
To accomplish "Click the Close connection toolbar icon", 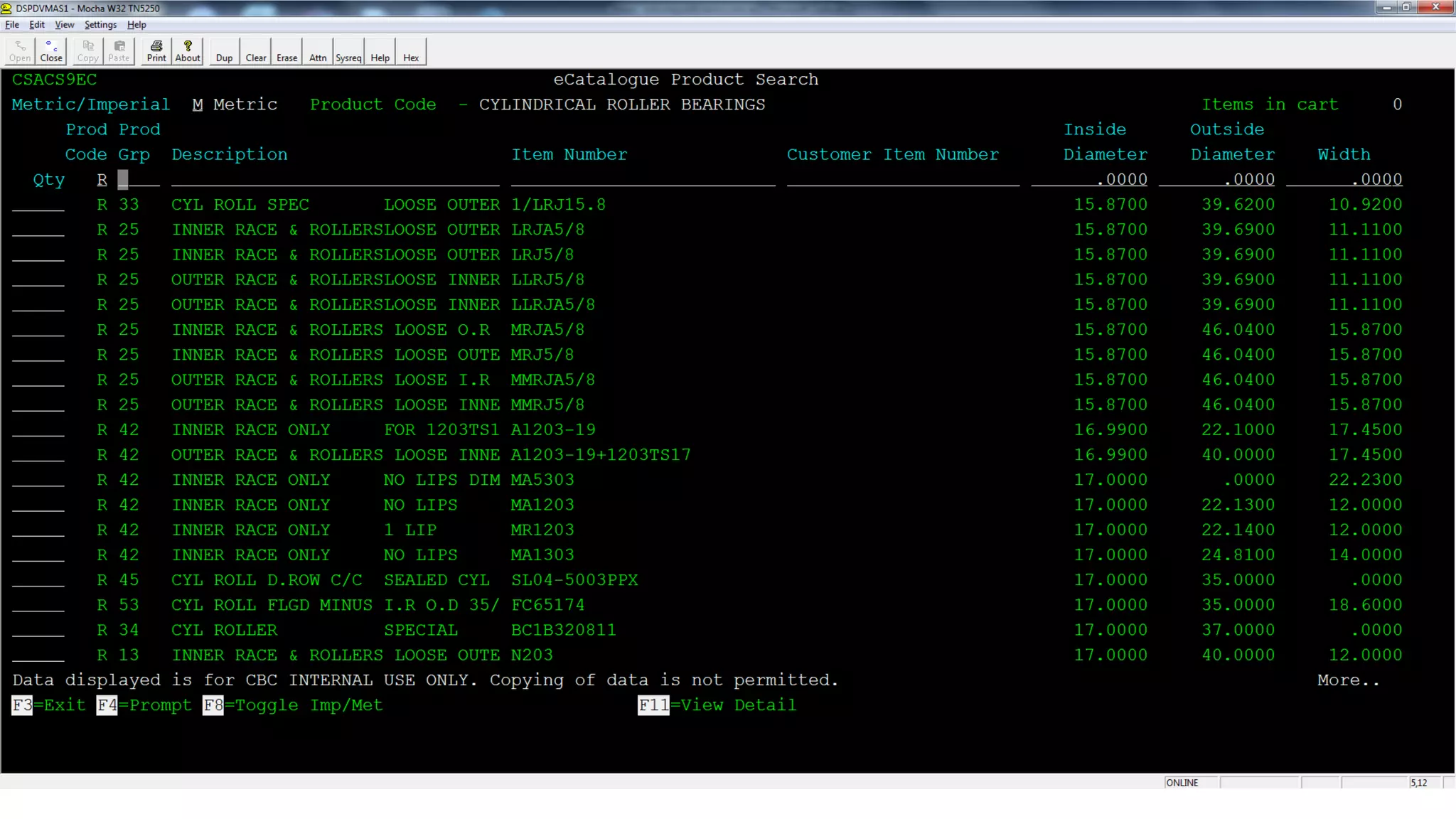I will (51, 51).
